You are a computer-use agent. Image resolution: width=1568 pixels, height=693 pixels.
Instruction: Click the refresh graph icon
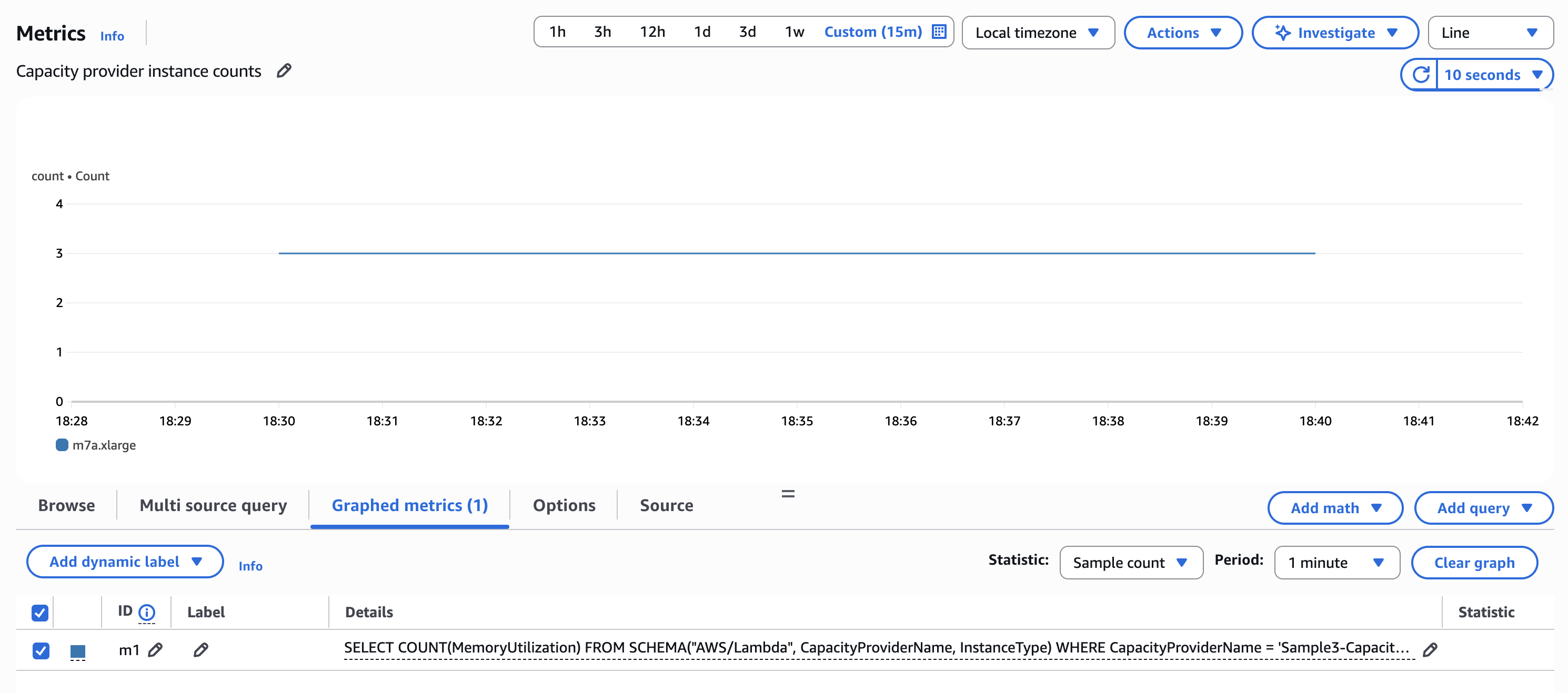(1420, 75)
